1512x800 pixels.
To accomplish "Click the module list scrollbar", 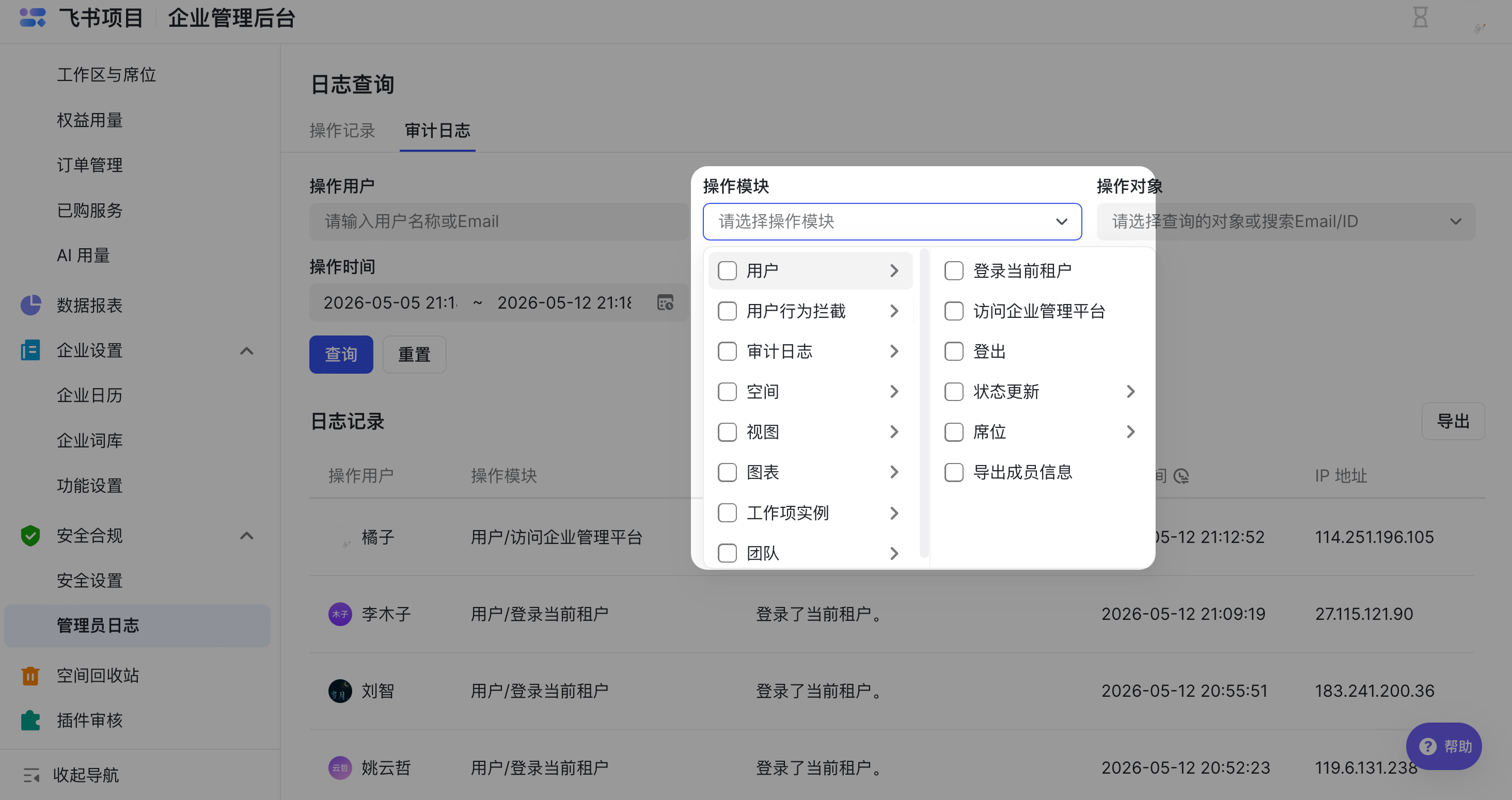I will point(924,403).
